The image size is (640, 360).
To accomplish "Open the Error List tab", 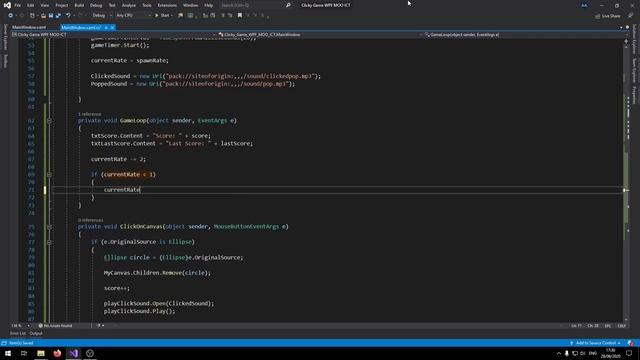I will coord(18,333).
